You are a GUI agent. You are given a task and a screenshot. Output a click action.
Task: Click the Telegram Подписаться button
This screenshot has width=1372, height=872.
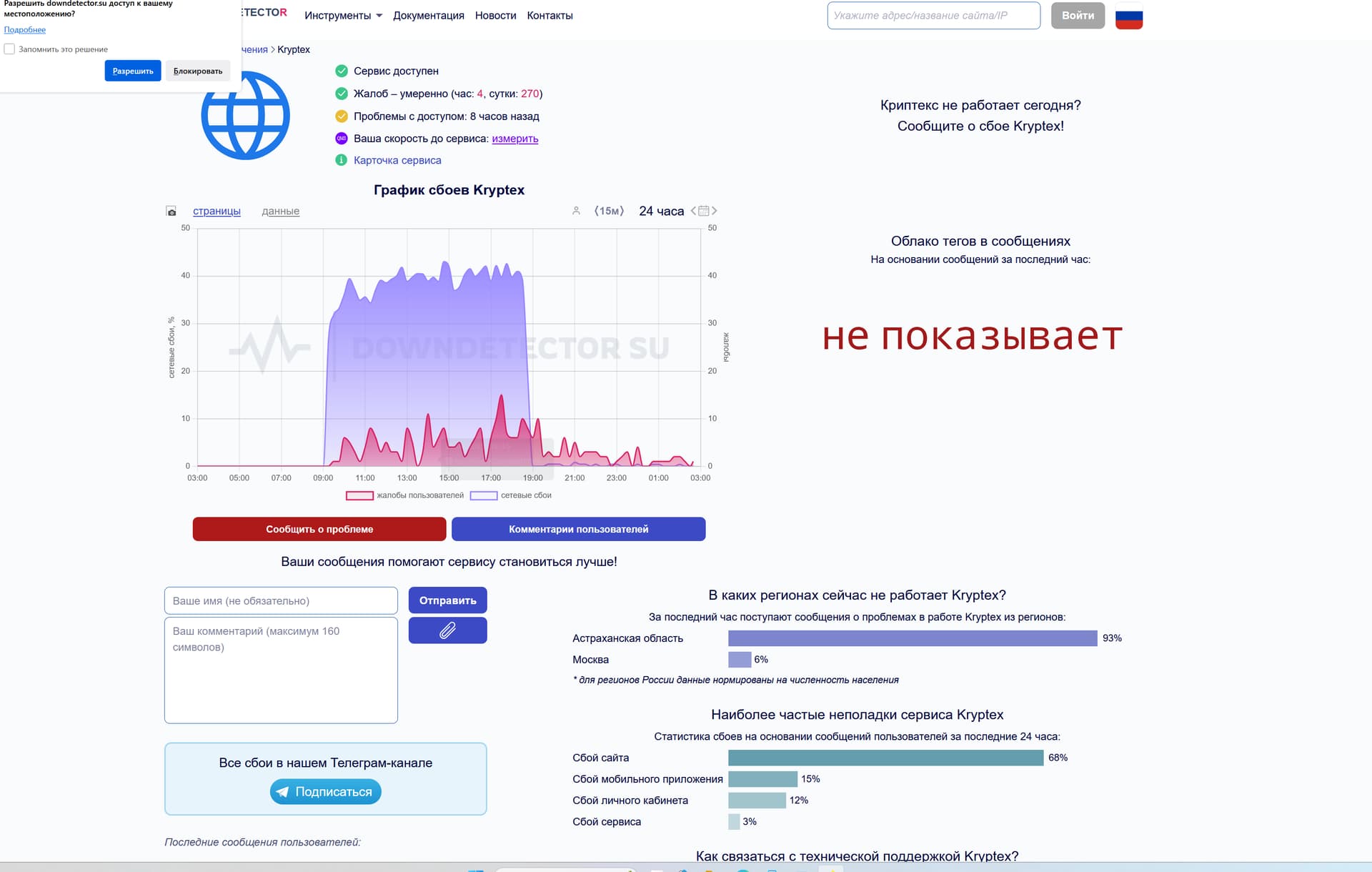tap(325, 792)
